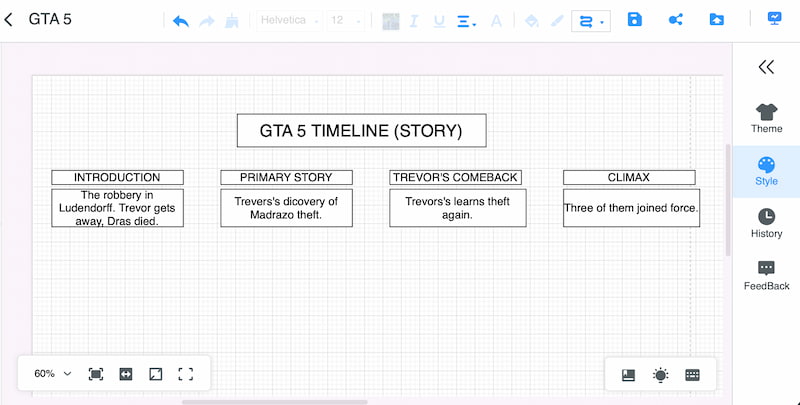This screenshot has width=800, height=405.
Task: Select the 'Trevors's learns theft again' box
Action: coord(458,208)
